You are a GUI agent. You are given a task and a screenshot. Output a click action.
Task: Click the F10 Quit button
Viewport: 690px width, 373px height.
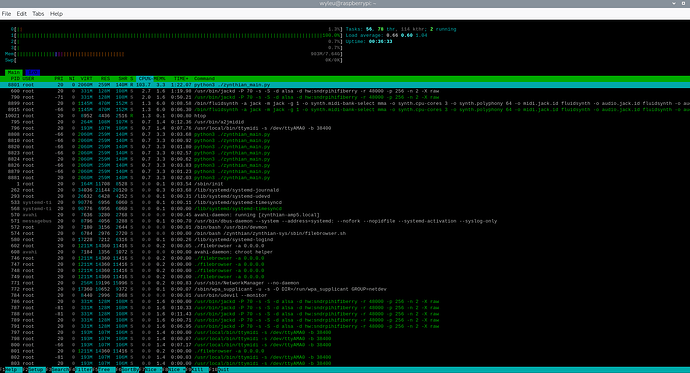click(220, 370)
